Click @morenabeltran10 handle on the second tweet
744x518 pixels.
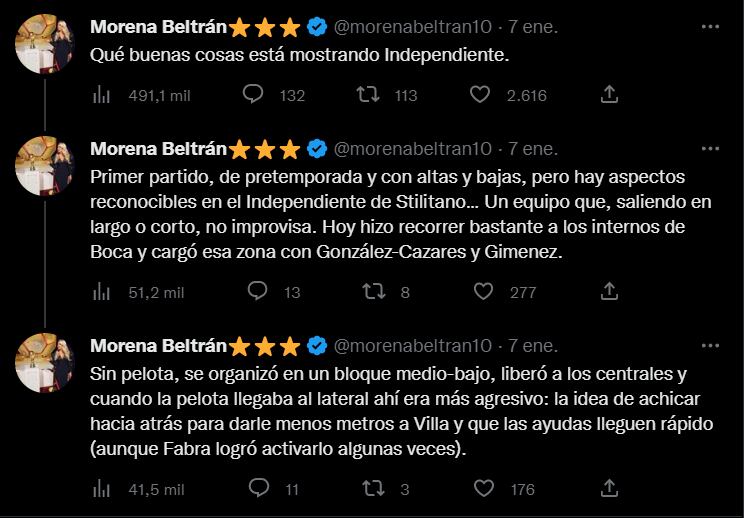pyautogui.click(x=412, y=149)
